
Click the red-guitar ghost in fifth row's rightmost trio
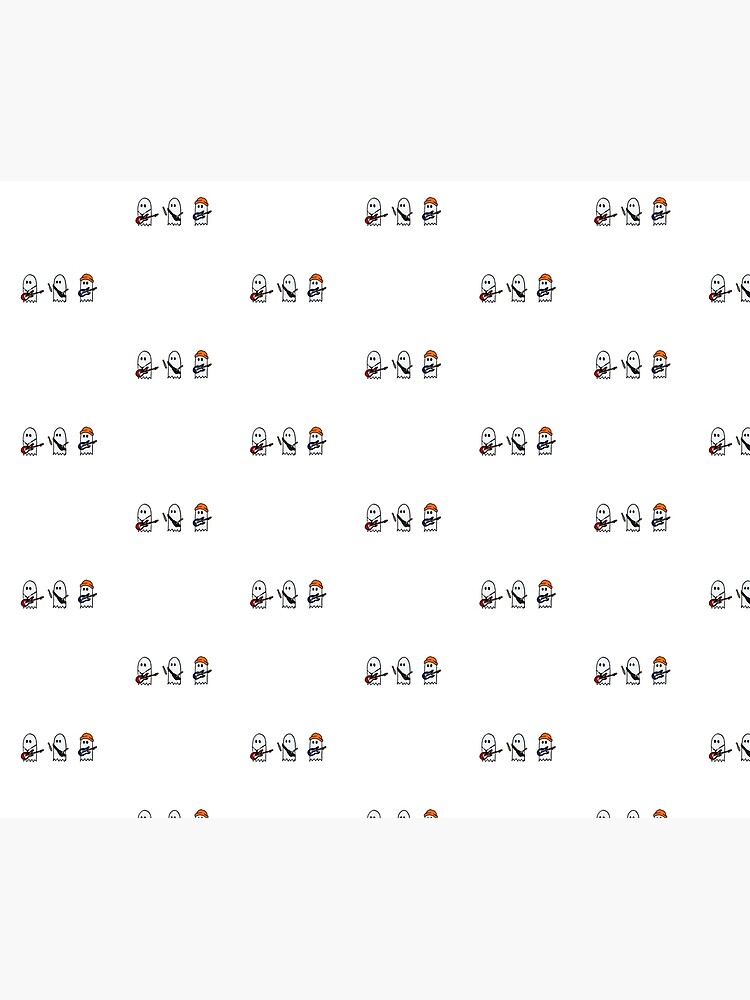[605, 518]
